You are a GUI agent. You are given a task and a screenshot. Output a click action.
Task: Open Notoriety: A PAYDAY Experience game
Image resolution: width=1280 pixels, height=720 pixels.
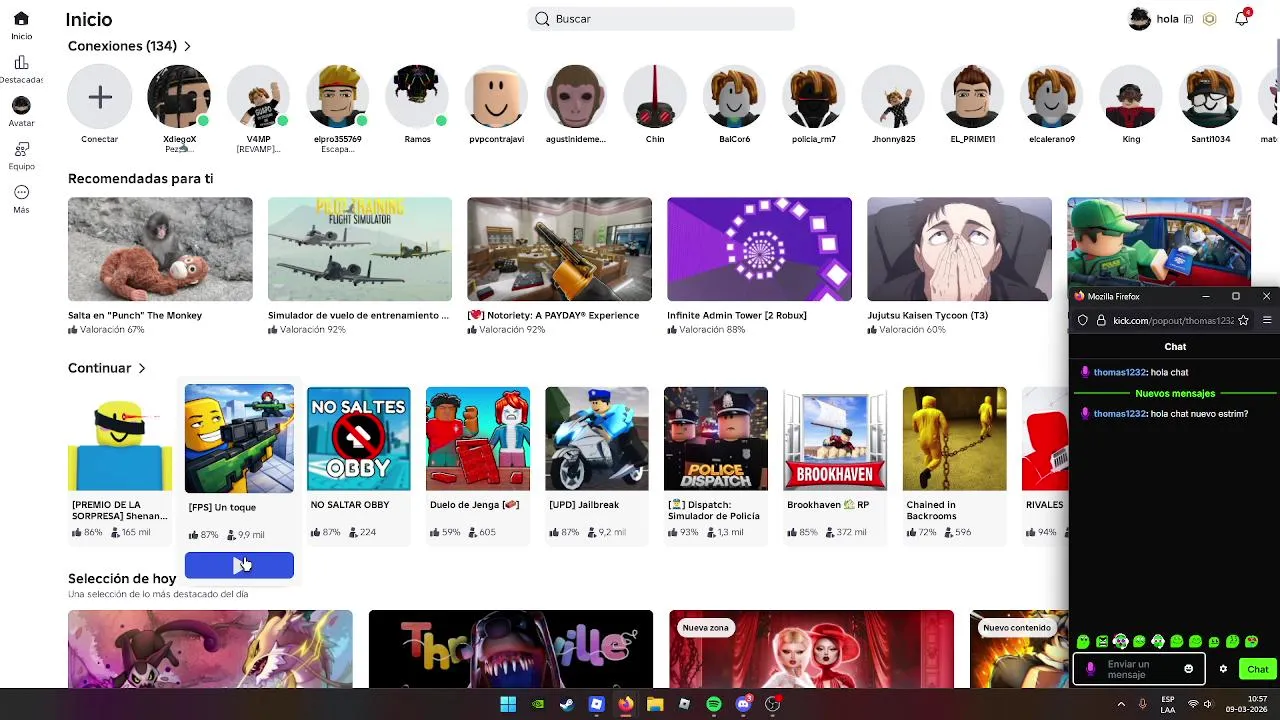[559, 249]
